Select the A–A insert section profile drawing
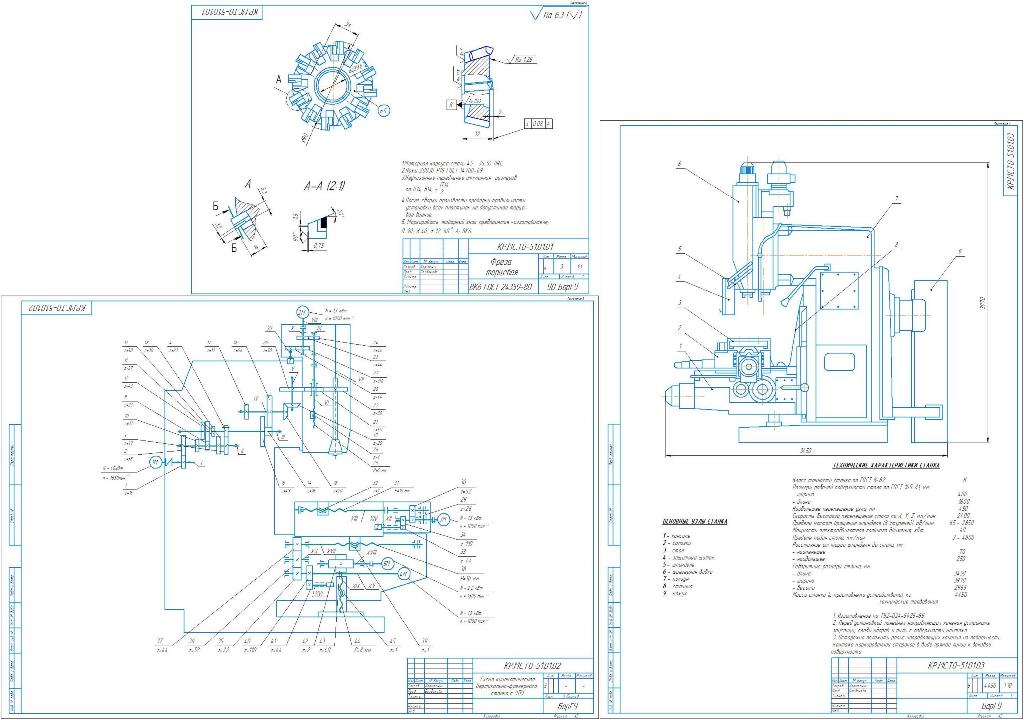1024x720 pixels. [318, 226]
